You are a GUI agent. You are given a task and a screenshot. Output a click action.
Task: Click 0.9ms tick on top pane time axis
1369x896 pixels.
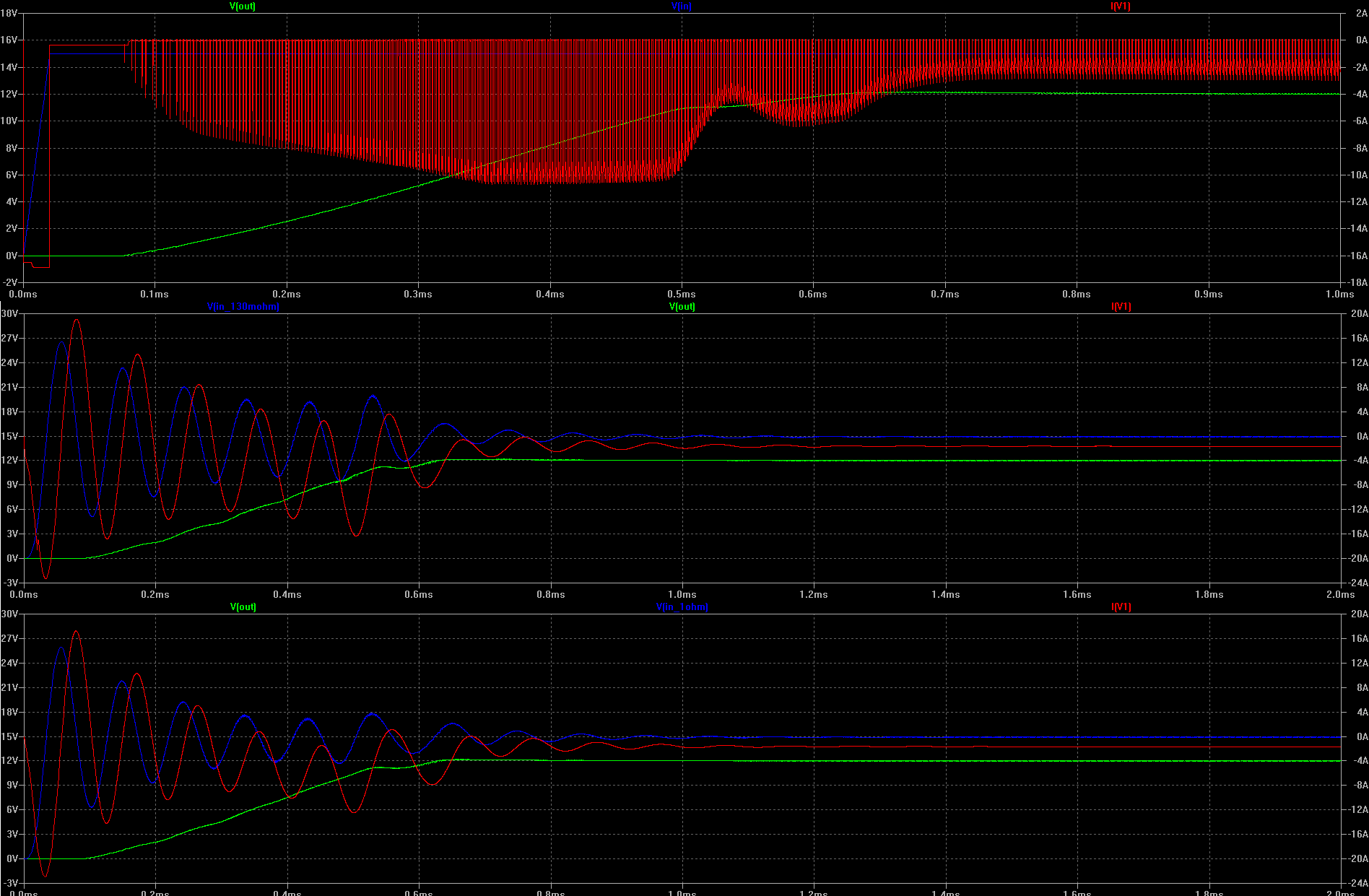click(1208, 295)
